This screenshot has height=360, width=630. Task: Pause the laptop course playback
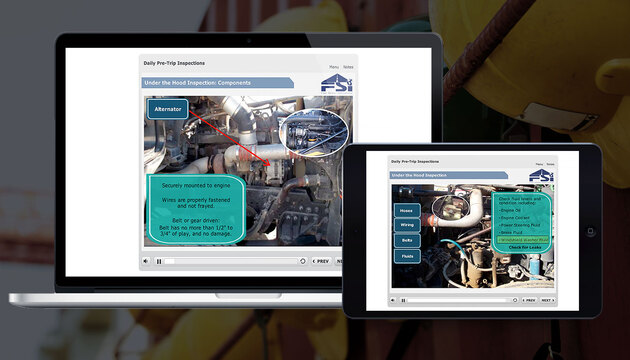coord(159,262)
